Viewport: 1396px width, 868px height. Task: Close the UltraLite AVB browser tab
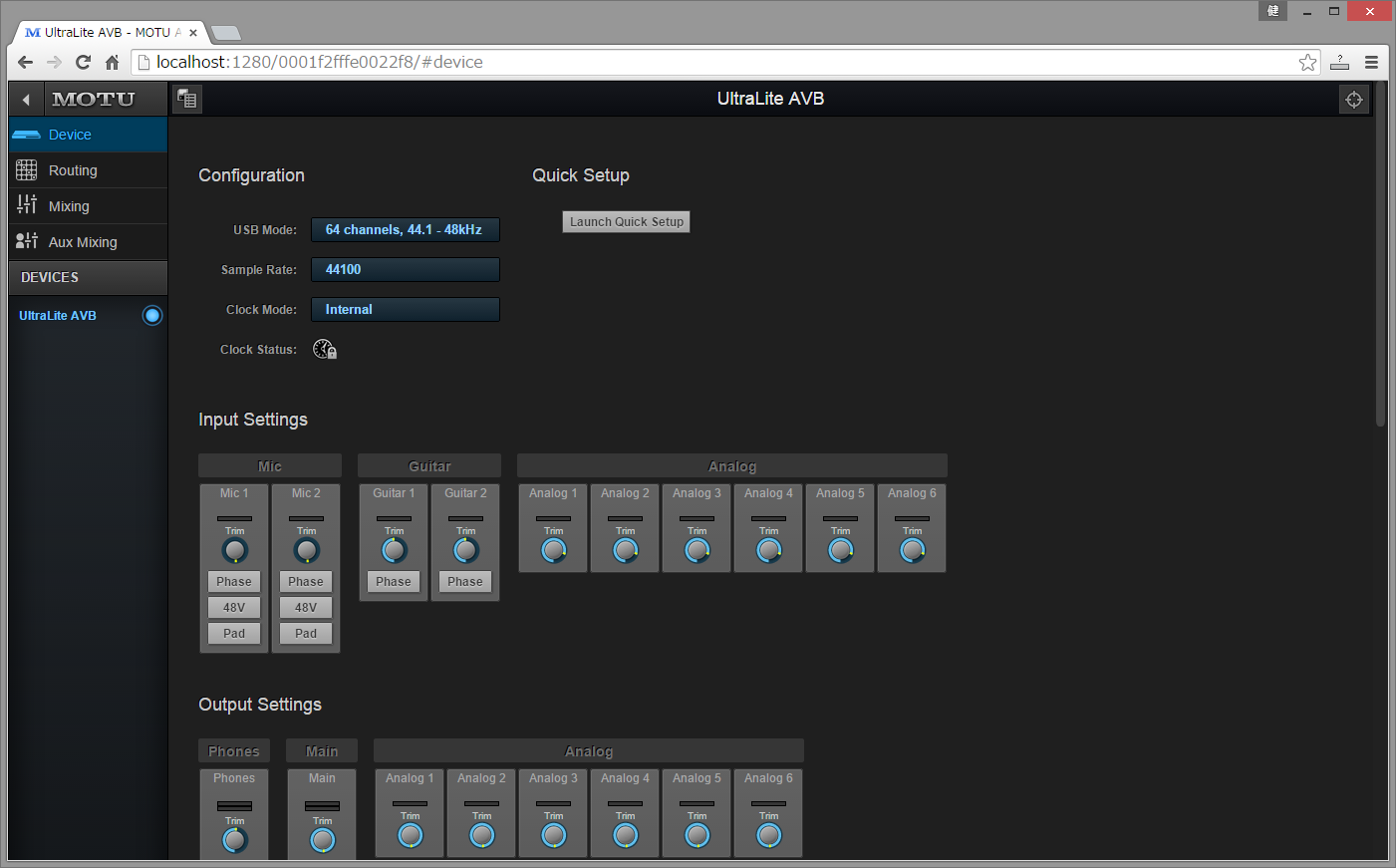click(193, 33)
